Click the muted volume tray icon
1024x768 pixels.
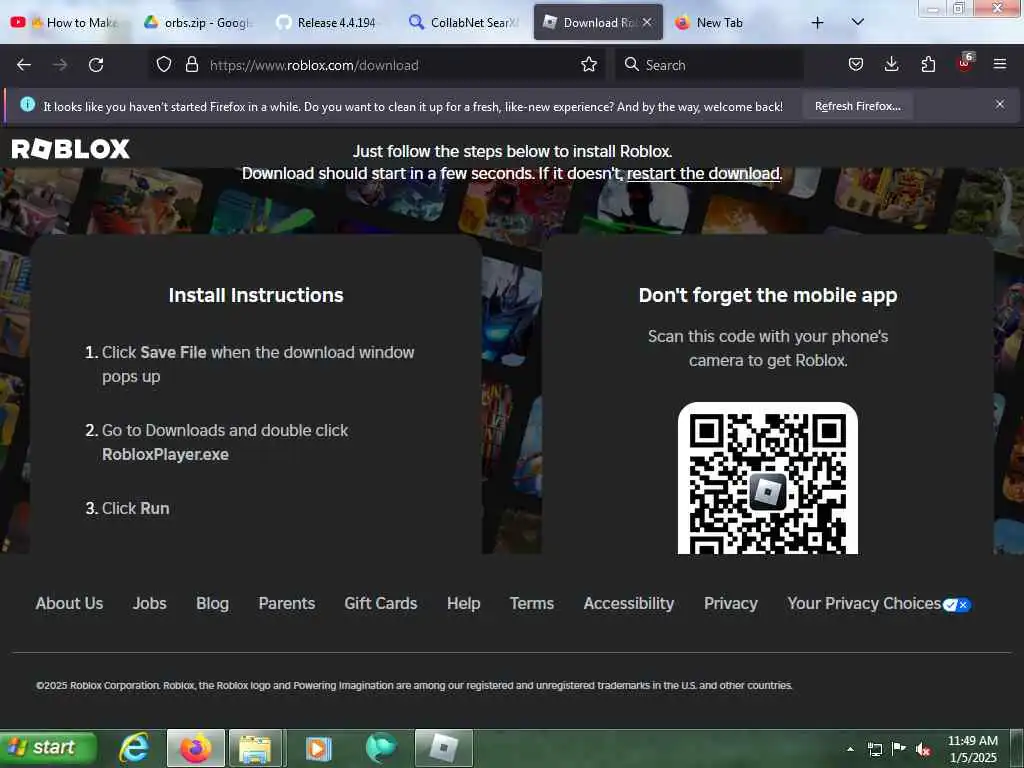tap(922, 749)
